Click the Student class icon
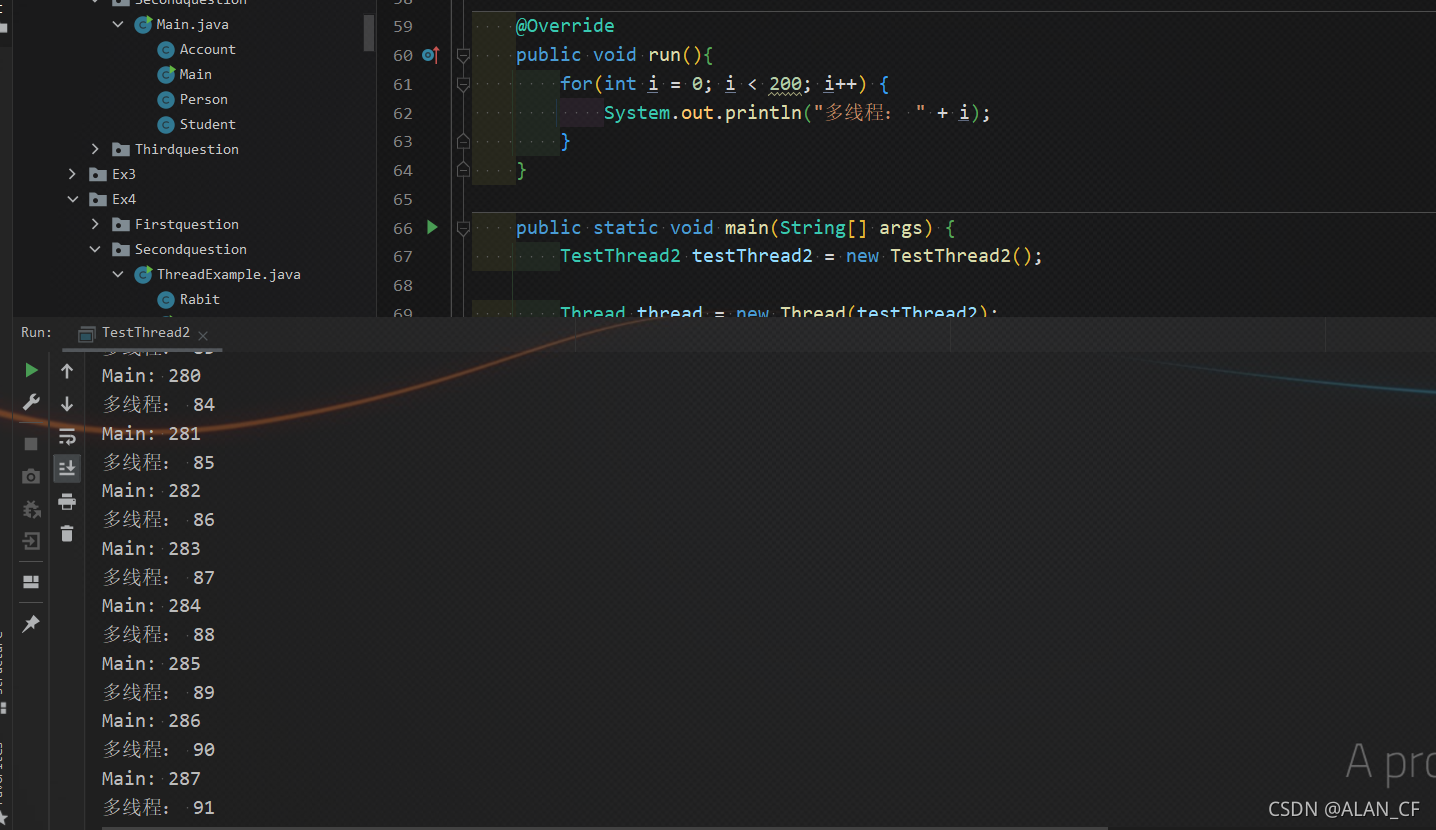Screen dimensions: 1436x830 [166, 125]
